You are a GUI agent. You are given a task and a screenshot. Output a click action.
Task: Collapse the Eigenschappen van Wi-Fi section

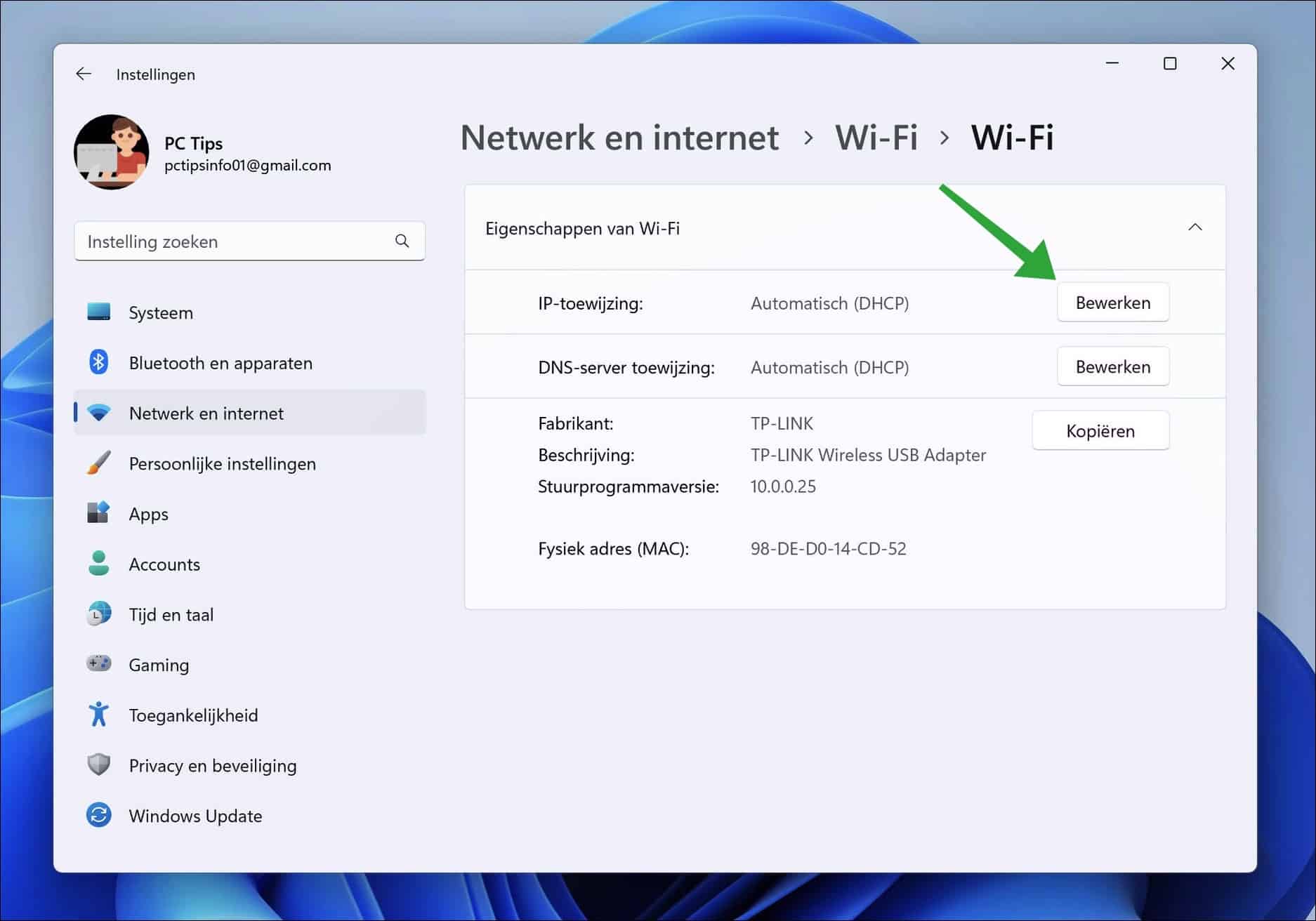pos(1195,228)
